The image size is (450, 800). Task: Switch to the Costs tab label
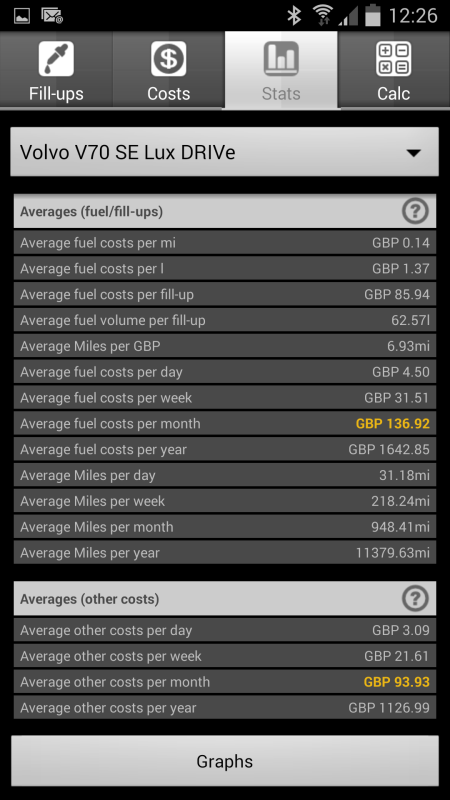click(168, 94)
